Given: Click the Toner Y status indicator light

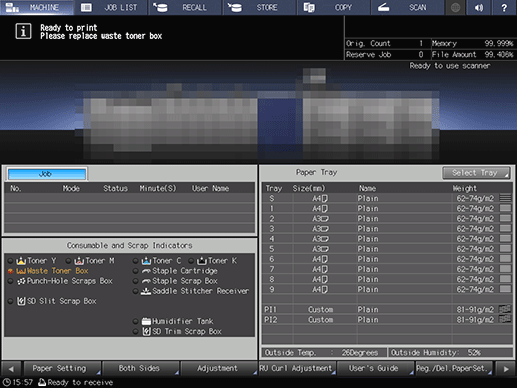Looking at the screenshot, I should pos(10,261).
